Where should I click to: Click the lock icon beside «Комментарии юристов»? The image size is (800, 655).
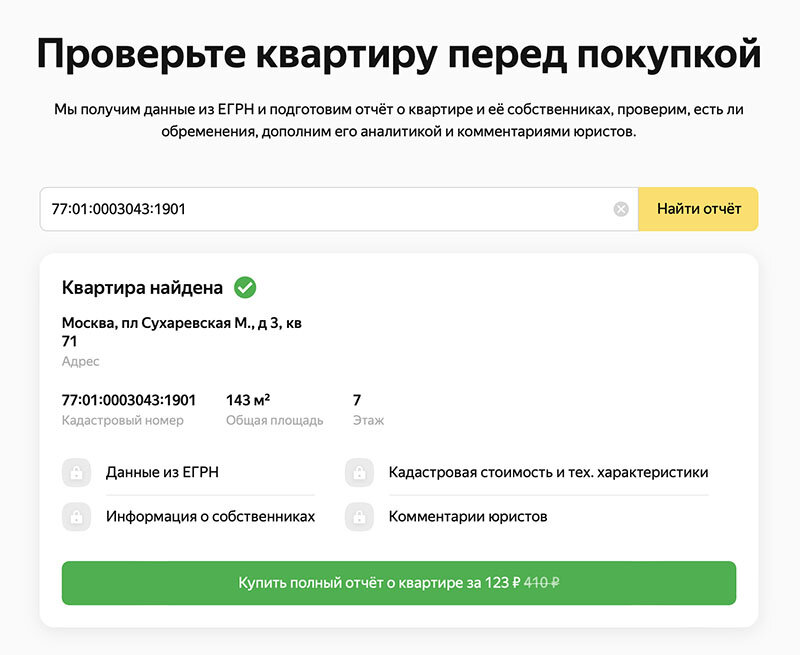(x=359, y=516)
